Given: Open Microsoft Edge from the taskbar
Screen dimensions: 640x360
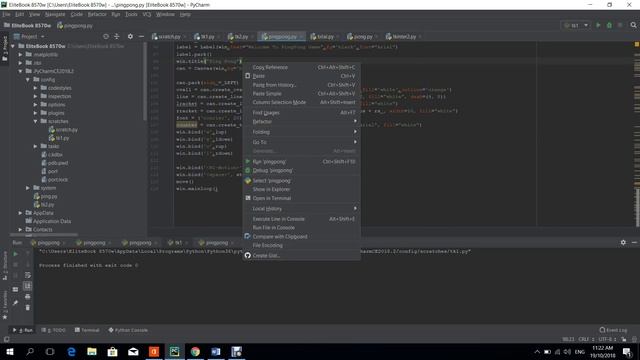Looking at the screenshot, I should 71,351.
